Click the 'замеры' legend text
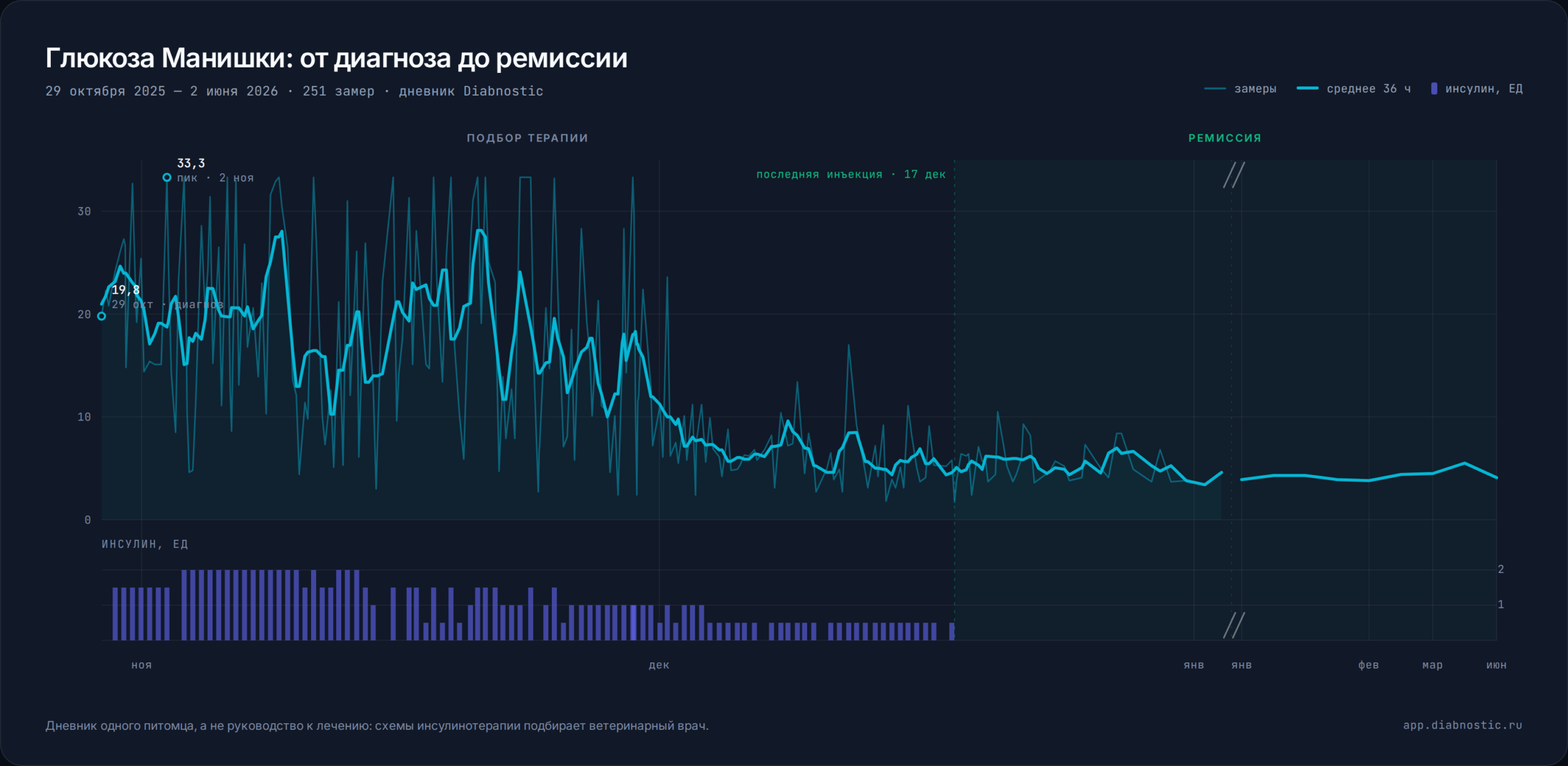The image size is (1568, 766). [x=1255, y=89]
